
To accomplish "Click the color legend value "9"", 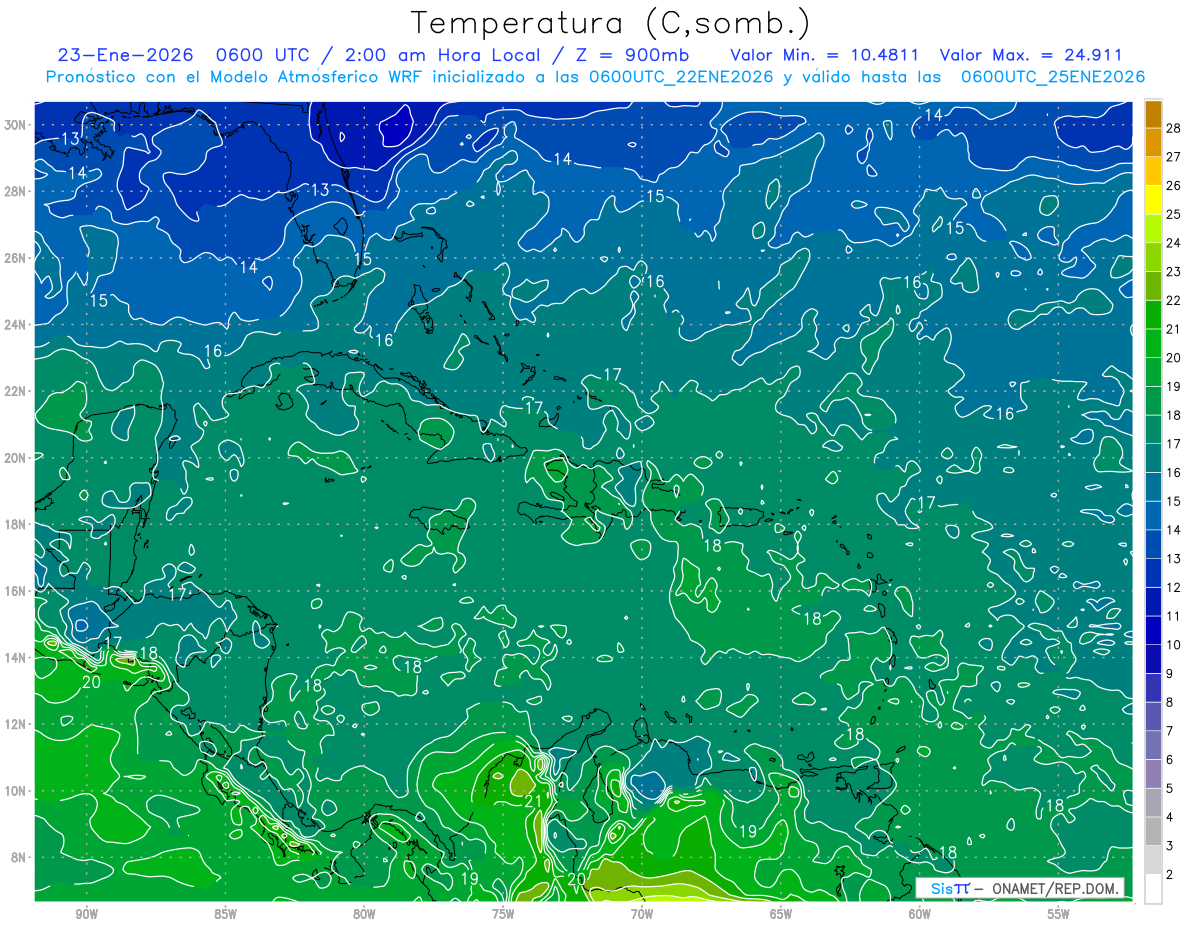I will [1170, 674].
